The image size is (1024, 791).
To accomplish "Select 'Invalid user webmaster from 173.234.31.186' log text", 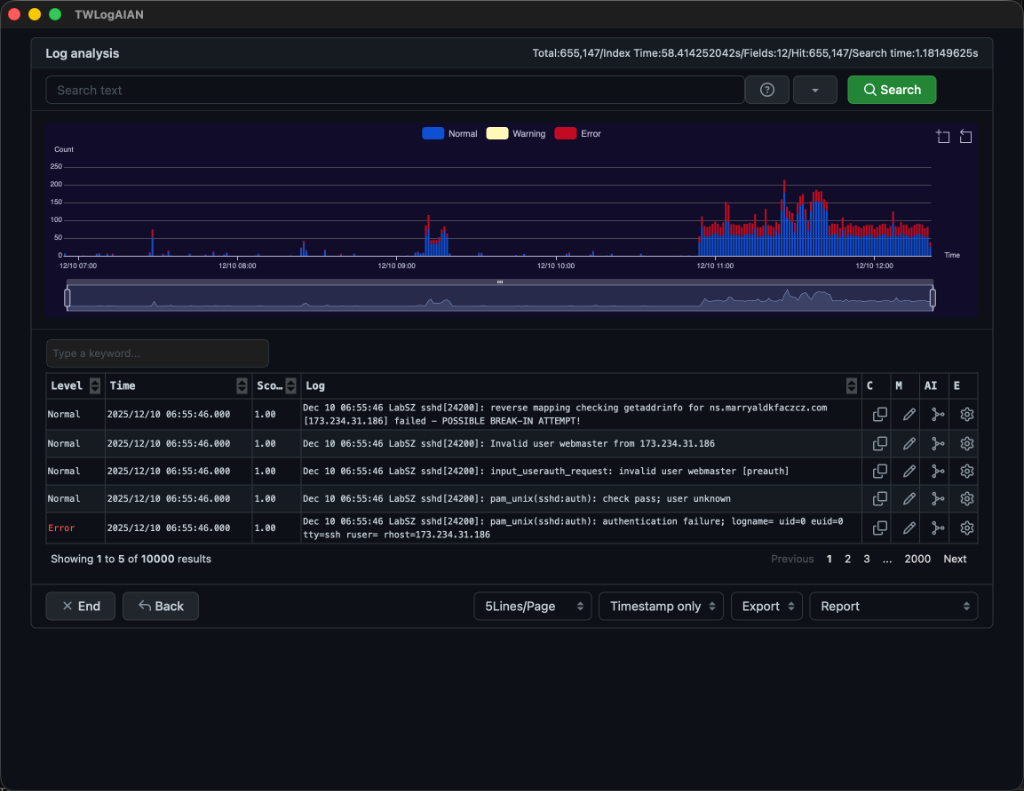I will (602, 444).
